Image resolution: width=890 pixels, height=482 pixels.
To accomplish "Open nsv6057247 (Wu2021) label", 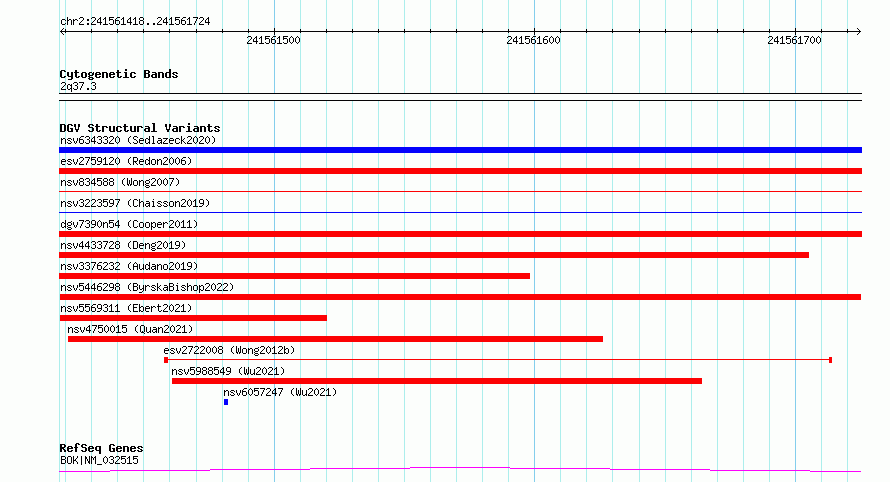I will coord(280,392).
